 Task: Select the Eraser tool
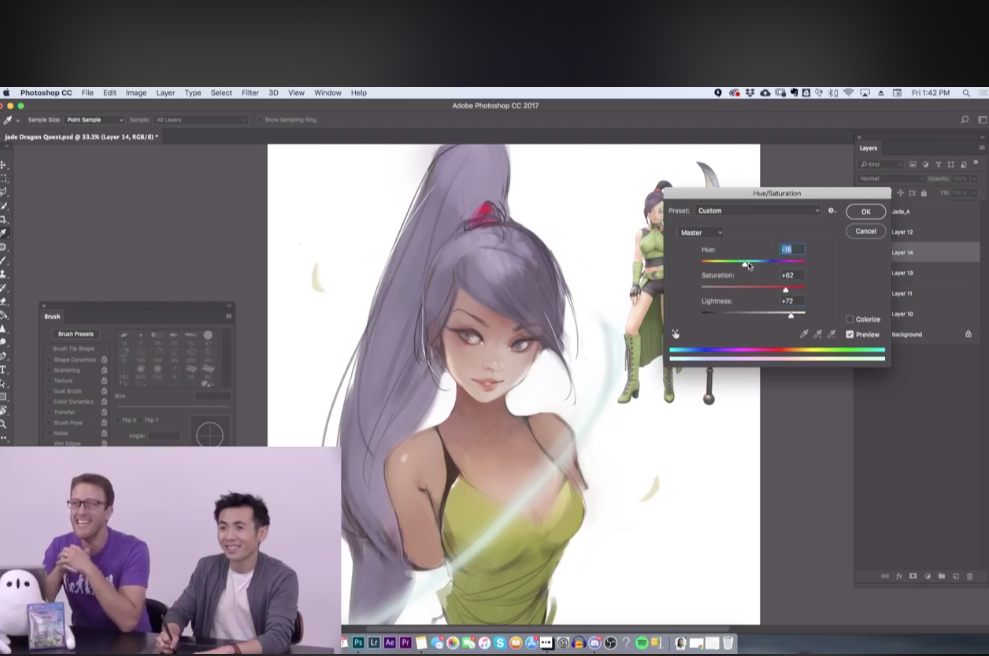[x=4, y=302]
